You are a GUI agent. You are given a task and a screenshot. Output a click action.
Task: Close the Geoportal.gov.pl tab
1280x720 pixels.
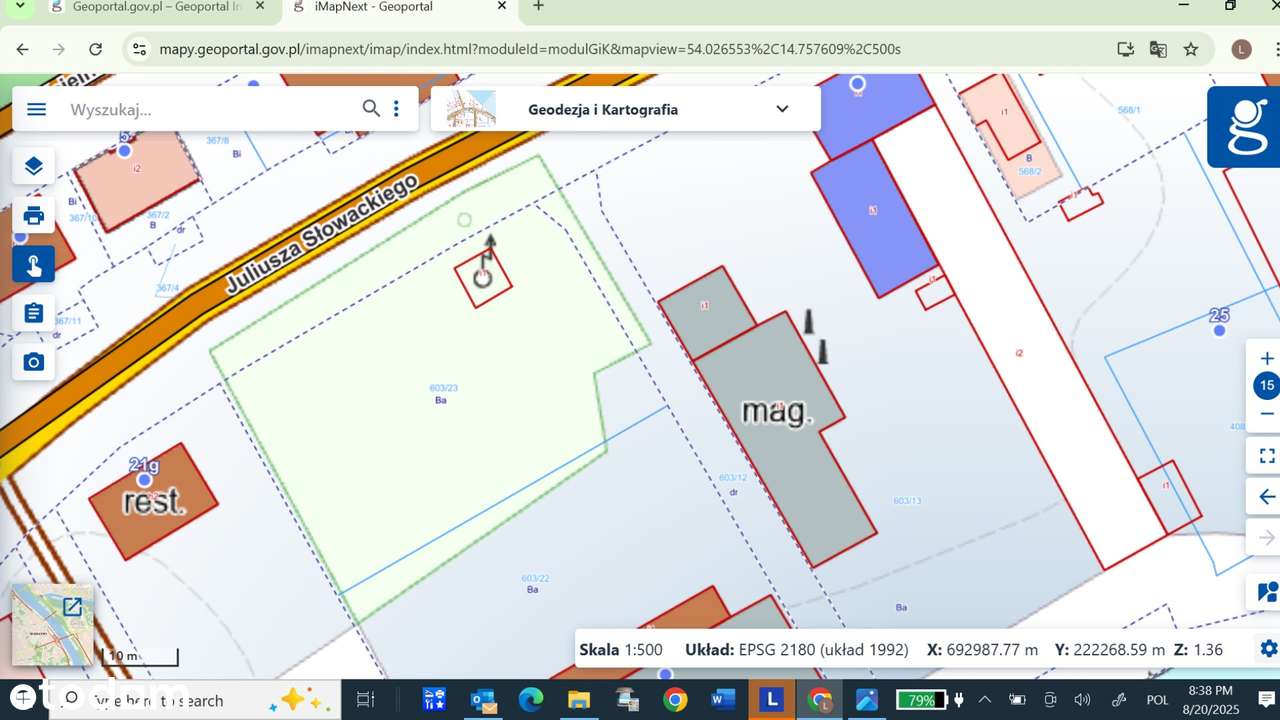pos(261,6)
